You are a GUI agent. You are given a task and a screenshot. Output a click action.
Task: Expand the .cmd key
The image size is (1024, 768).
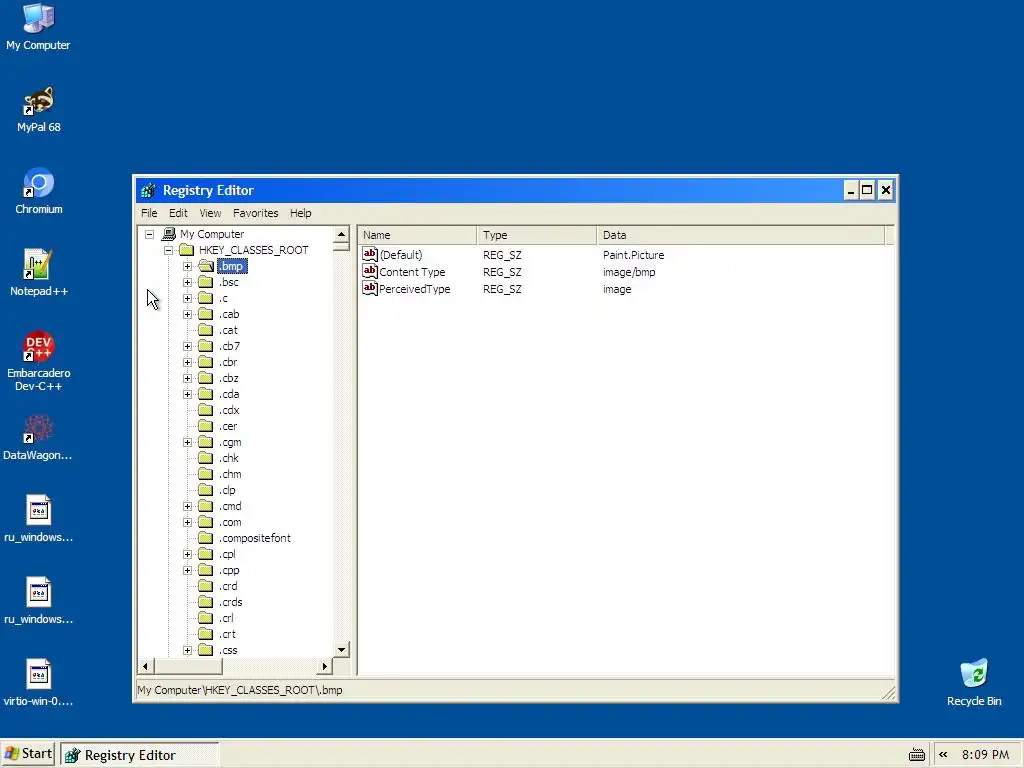pyautogui.click(x=187, y=506)
